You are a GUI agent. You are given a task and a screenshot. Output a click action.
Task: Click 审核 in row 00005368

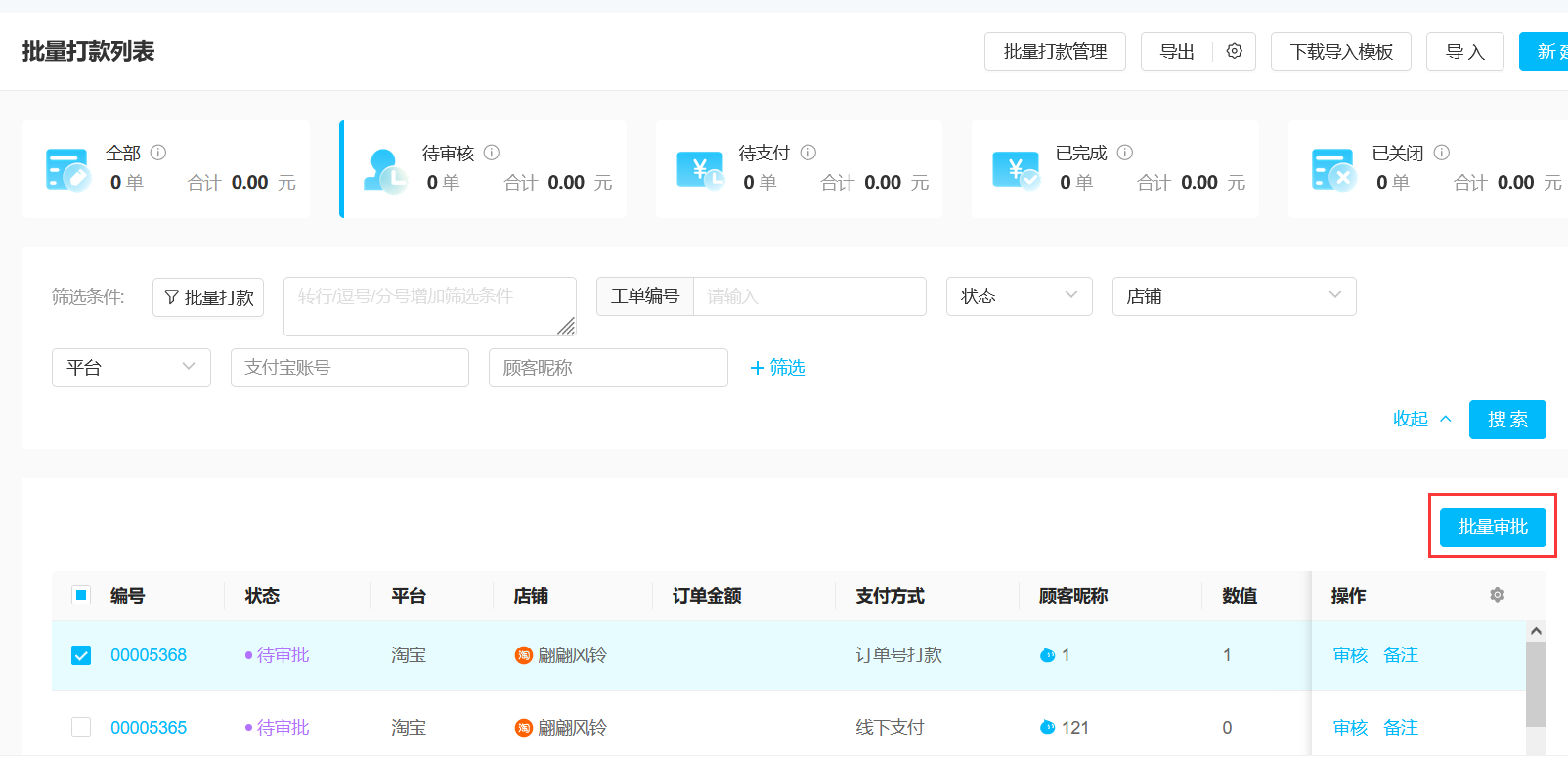(x=1351, y=655)
